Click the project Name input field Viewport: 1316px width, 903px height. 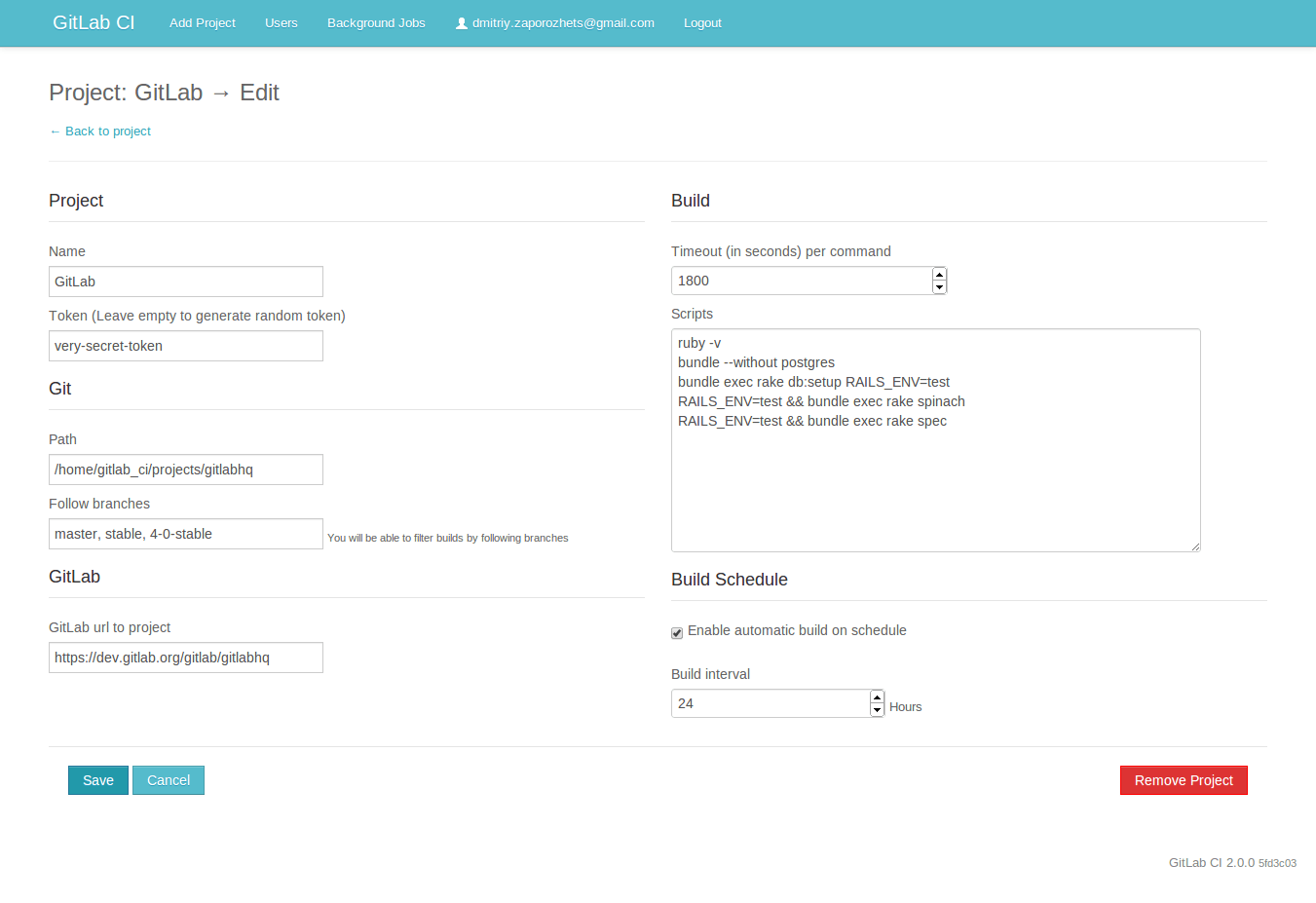tap(185, 281)
